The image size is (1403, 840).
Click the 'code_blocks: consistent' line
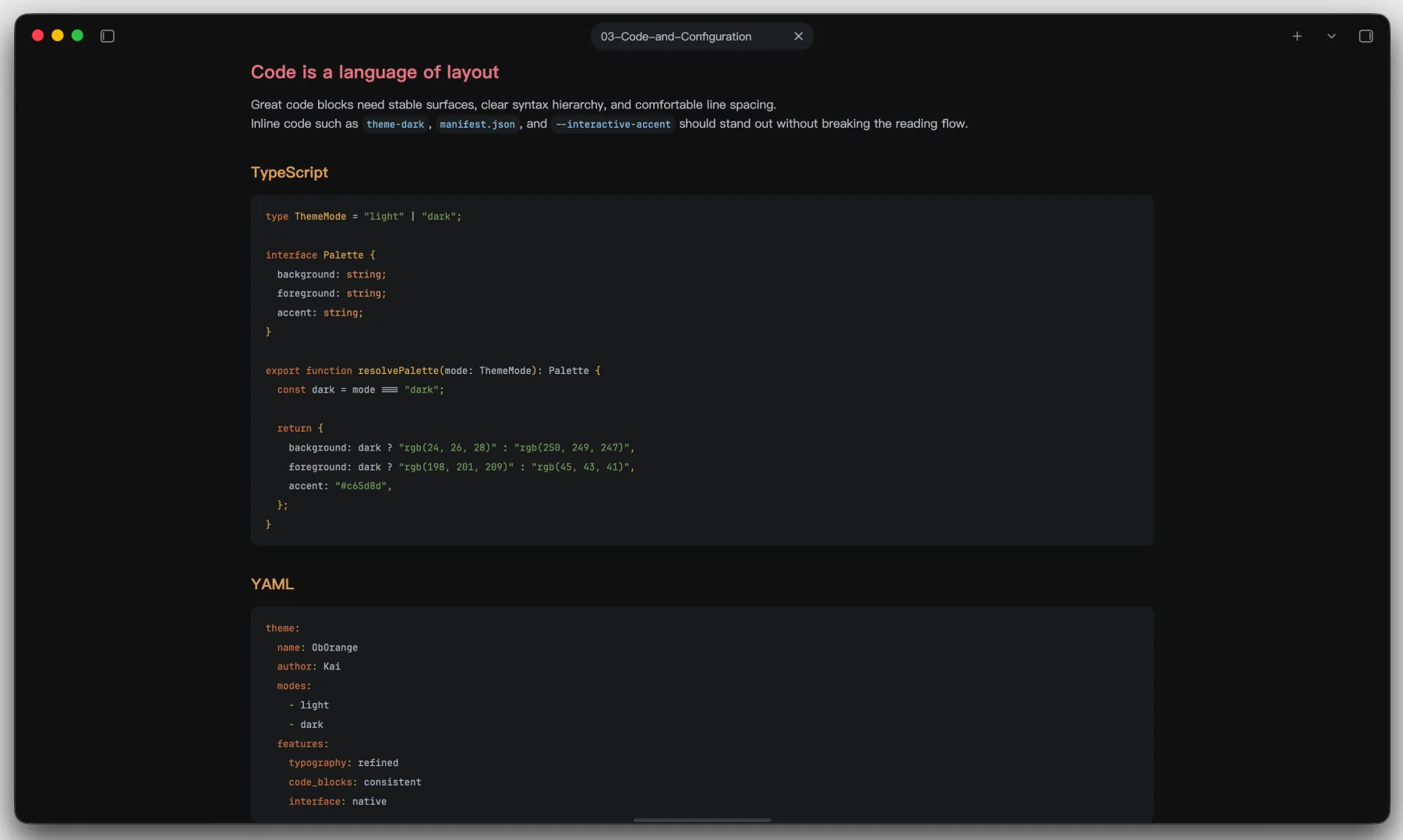(355, 782)
